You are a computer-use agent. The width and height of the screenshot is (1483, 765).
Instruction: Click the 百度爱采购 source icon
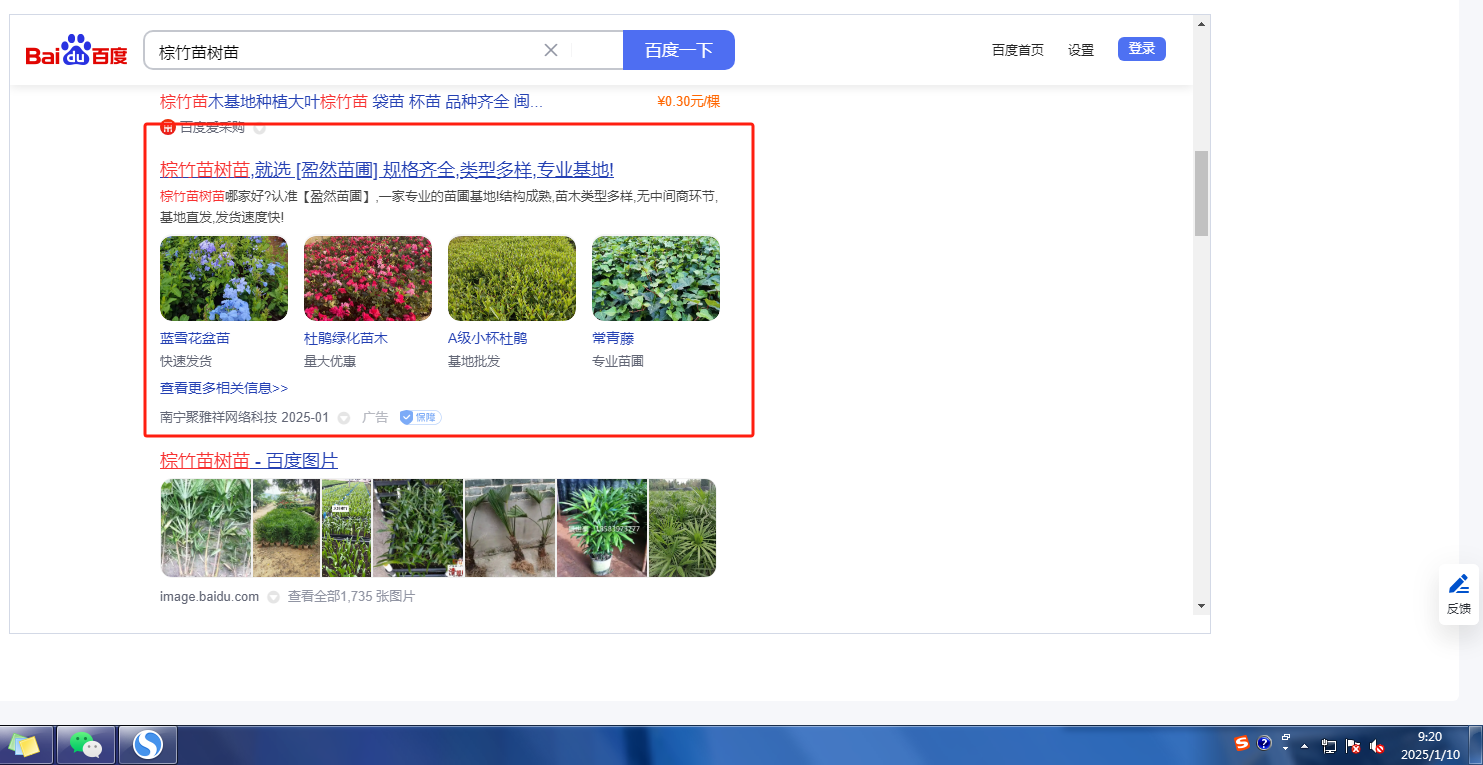click(x=168, y=127)
